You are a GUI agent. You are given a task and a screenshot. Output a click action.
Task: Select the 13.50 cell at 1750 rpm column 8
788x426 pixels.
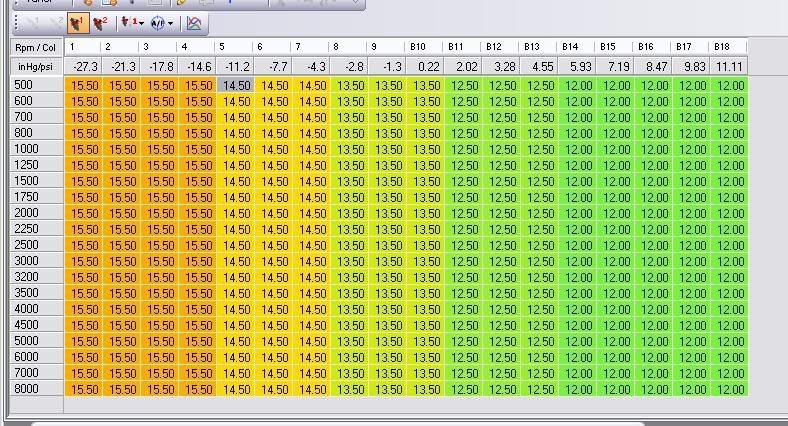[350, 197]
